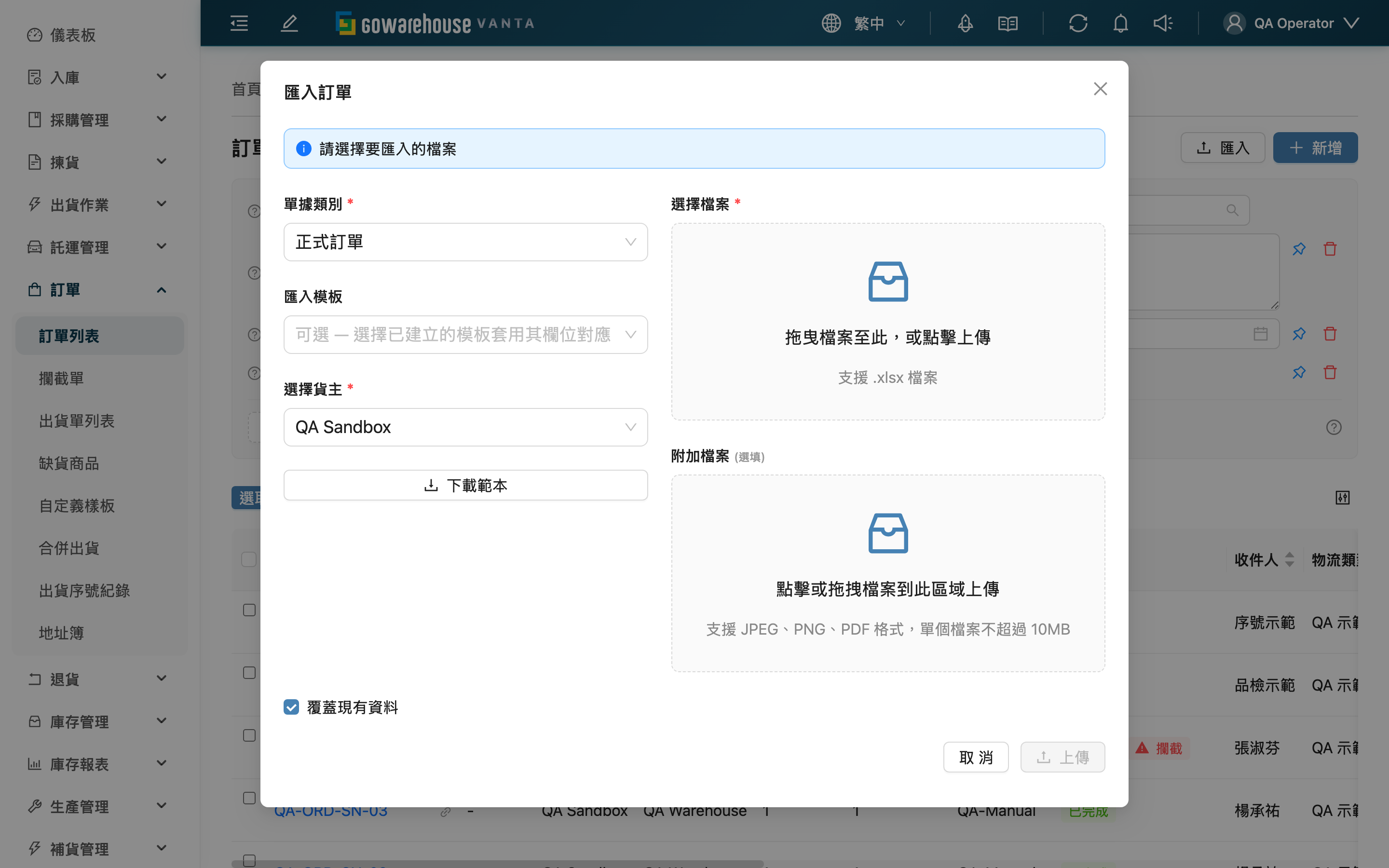Open the documentation book icon
Screen dimensions: 1389x868
coord(1008,23)
